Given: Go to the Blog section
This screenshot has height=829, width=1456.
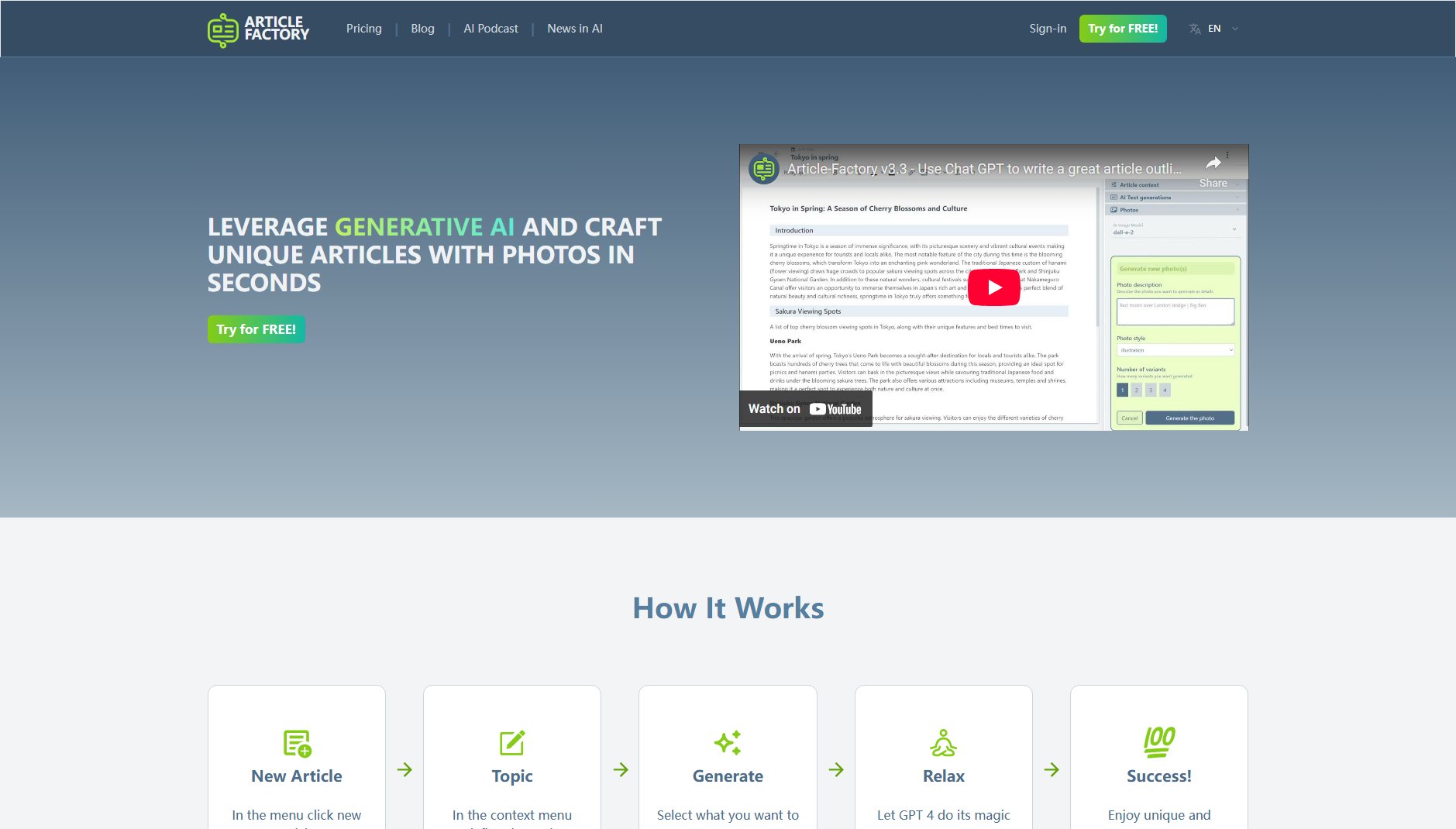Looking at the screenshot, I should tap(422, 28).
